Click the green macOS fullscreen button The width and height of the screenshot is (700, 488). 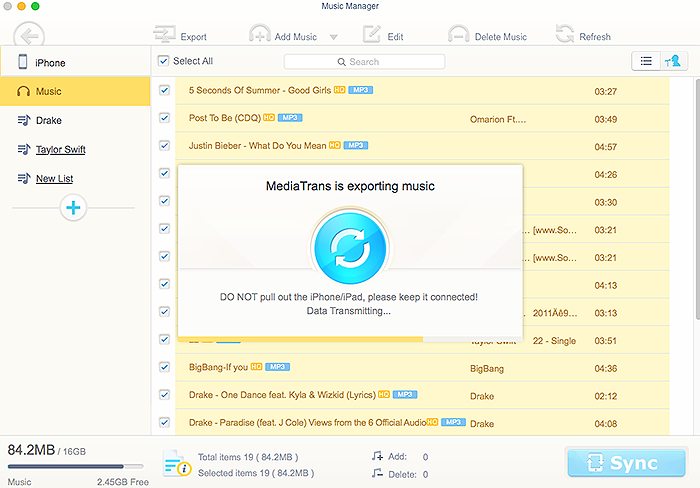pyautogui.click(x=35, y=6)
